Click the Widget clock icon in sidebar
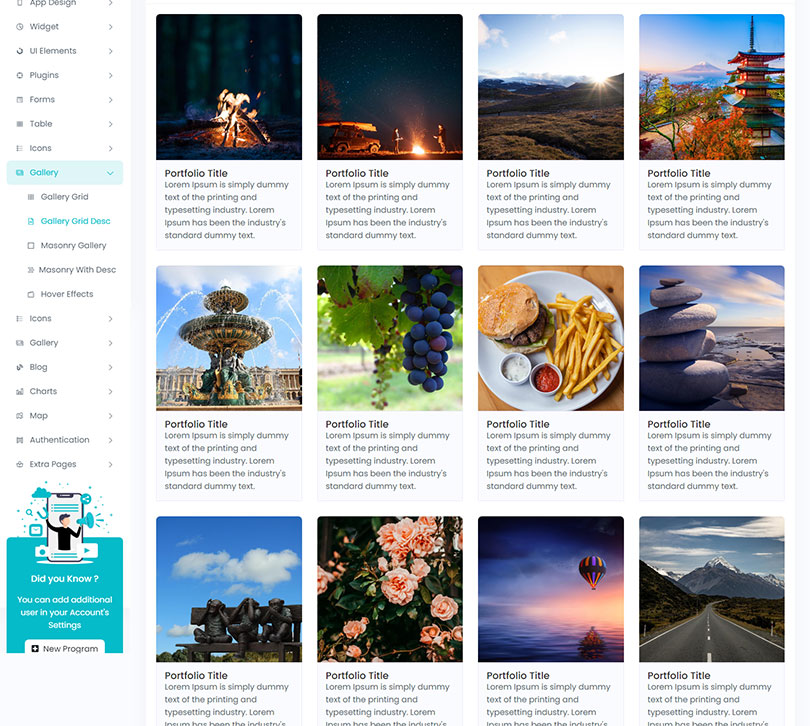This screenshot has width=810, height=726. click(x=20, y=27)
